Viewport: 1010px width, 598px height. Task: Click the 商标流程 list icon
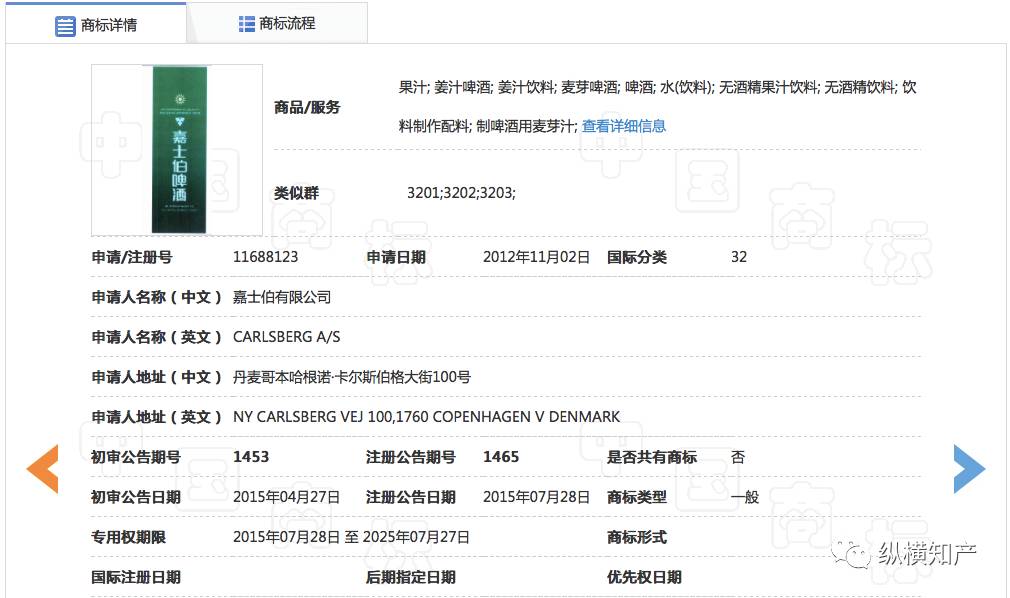(x=247, y=24)
